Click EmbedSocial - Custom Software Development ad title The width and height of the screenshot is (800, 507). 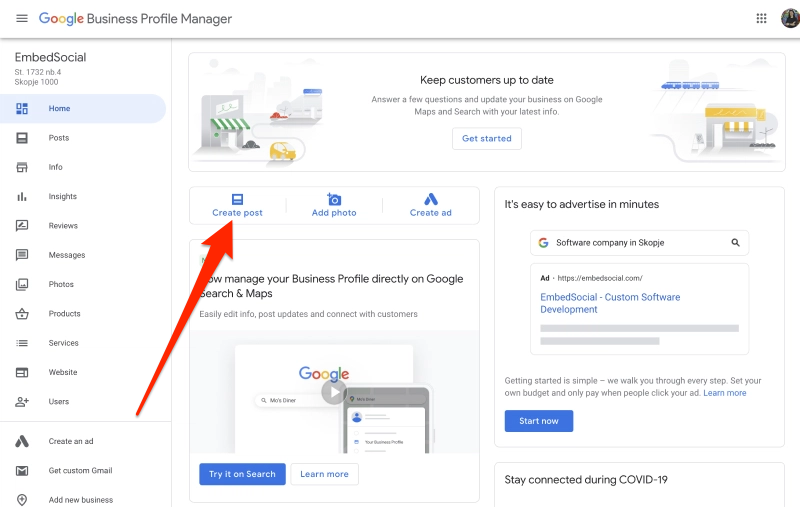pyautogui.click(x=610, y=303)
